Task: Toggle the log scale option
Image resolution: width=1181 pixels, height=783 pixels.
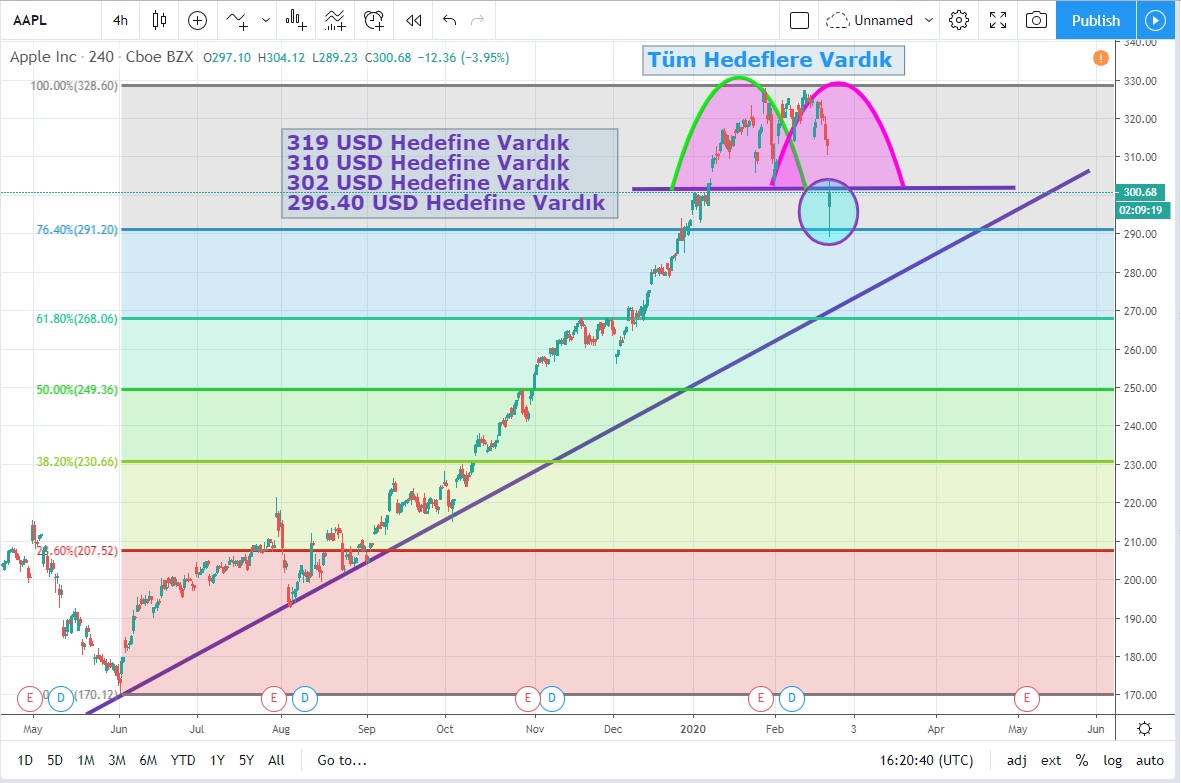Action: tap(1112, 760)
